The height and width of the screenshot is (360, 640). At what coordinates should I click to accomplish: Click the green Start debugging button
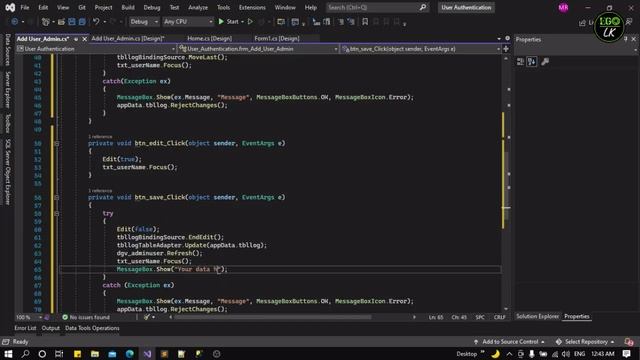pyautogui.click(x=228, y=22)
